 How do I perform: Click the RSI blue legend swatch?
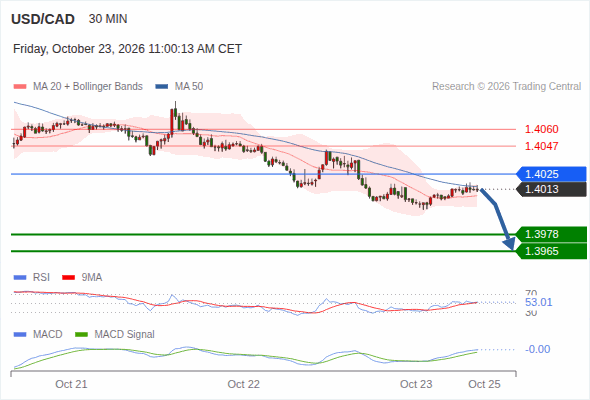[20, 278]
